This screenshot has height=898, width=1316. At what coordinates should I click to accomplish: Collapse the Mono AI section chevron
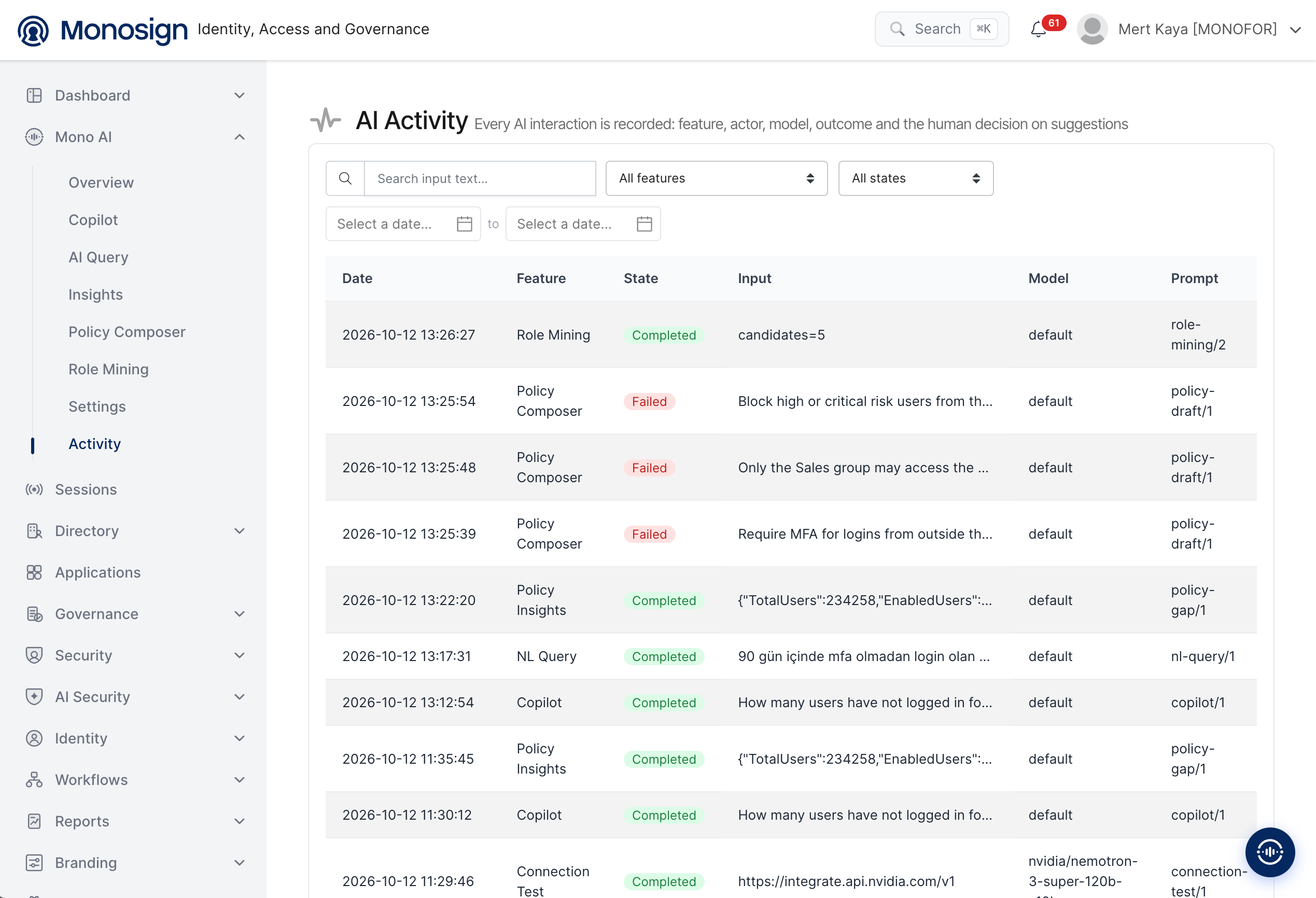point(240,137)
